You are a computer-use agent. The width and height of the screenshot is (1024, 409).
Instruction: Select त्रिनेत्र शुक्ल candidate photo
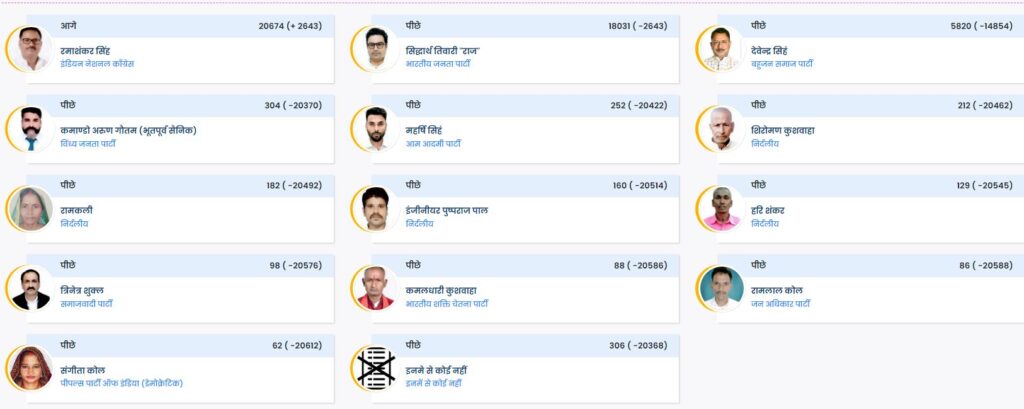pos(31,288)
